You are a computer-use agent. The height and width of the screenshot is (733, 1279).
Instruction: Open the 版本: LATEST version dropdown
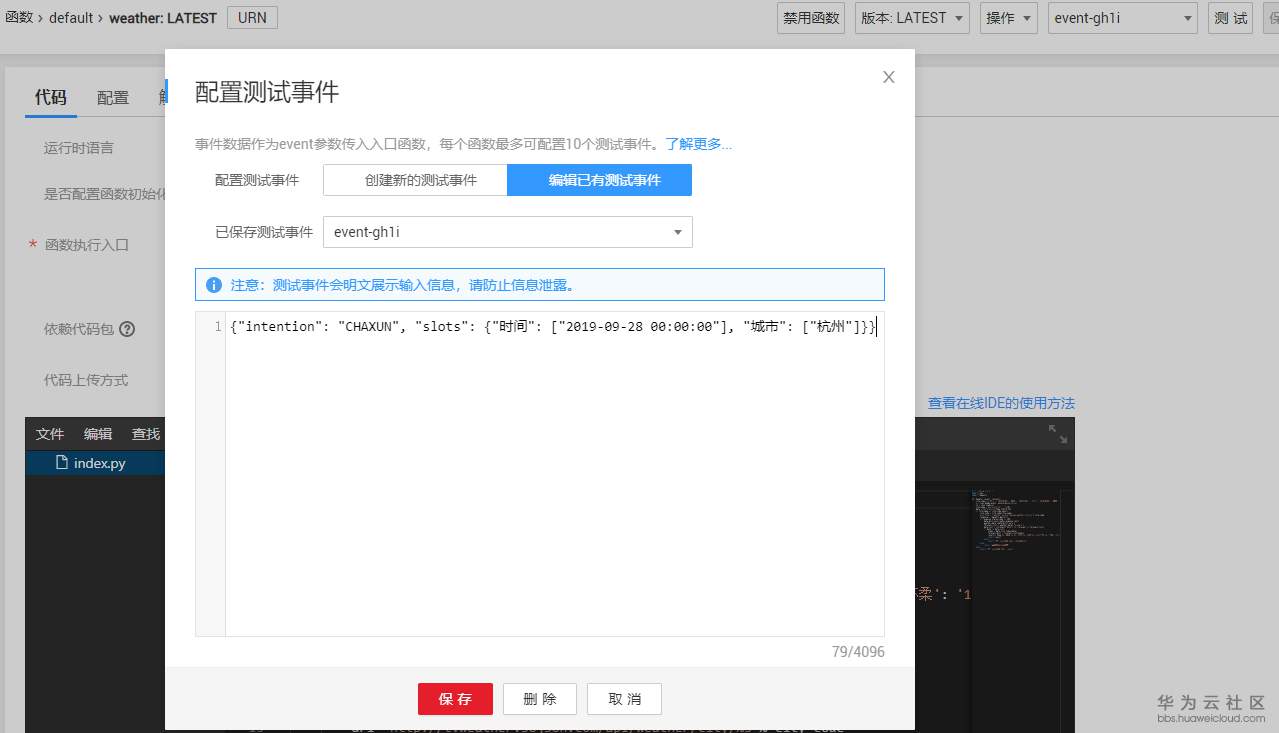[911, 17]
